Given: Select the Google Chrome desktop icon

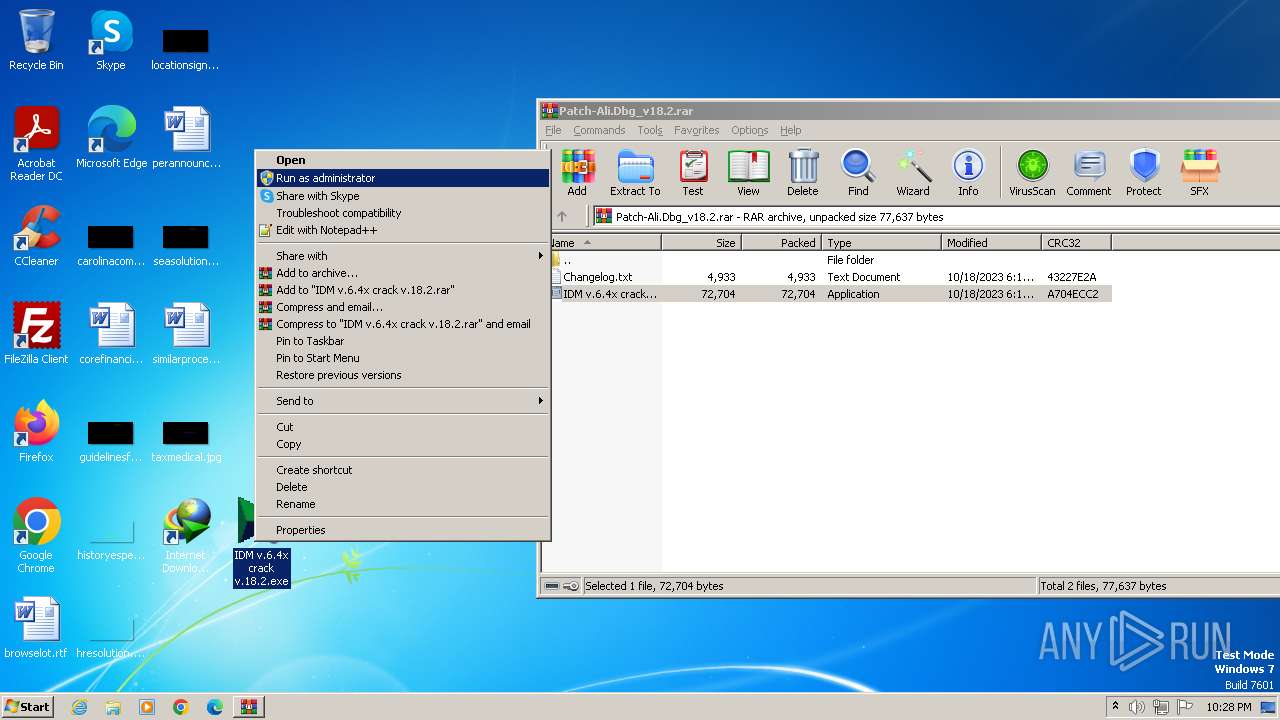Looking at the screenshot, I should coord(36,536).
